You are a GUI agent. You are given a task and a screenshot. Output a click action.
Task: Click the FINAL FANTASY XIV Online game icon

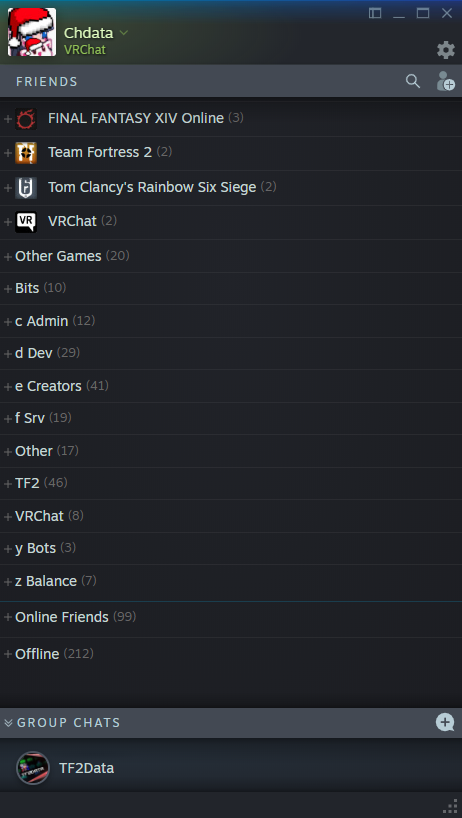coord(26,119)
